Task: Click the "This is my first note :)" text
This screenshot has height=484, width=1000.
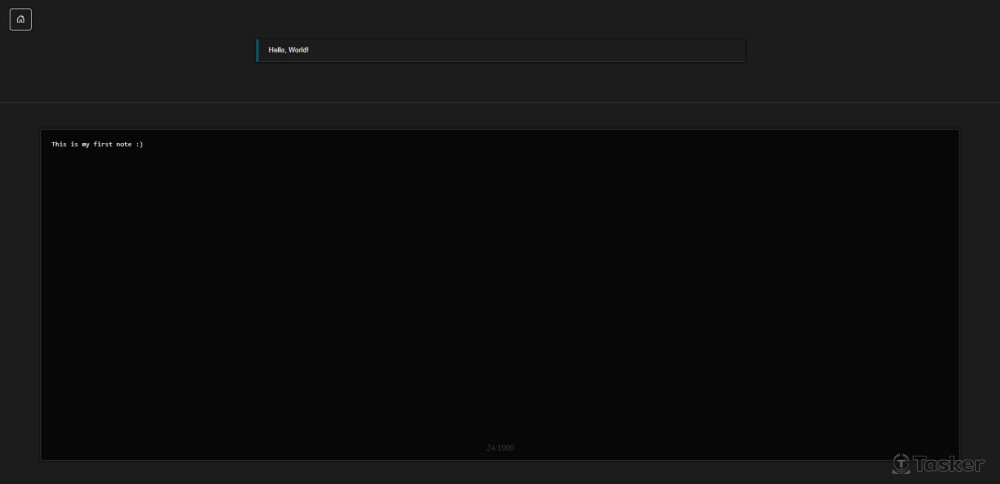Action: click(97, 144)
